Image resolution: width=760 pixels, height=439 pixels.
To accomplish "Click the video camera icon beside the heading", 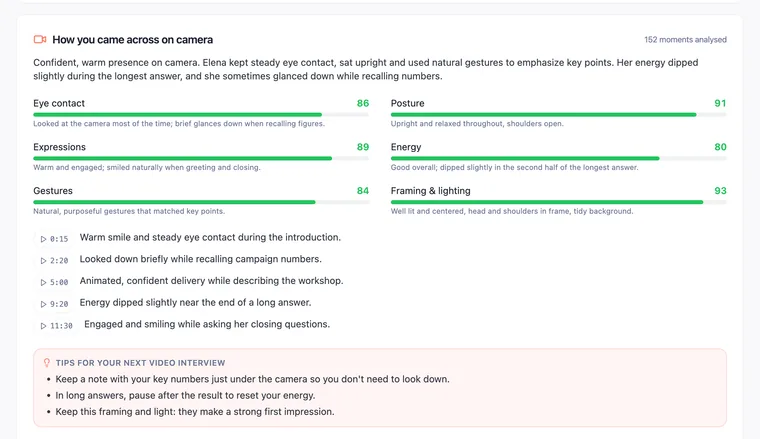I will pyautogui.click(x=40, y=39).
